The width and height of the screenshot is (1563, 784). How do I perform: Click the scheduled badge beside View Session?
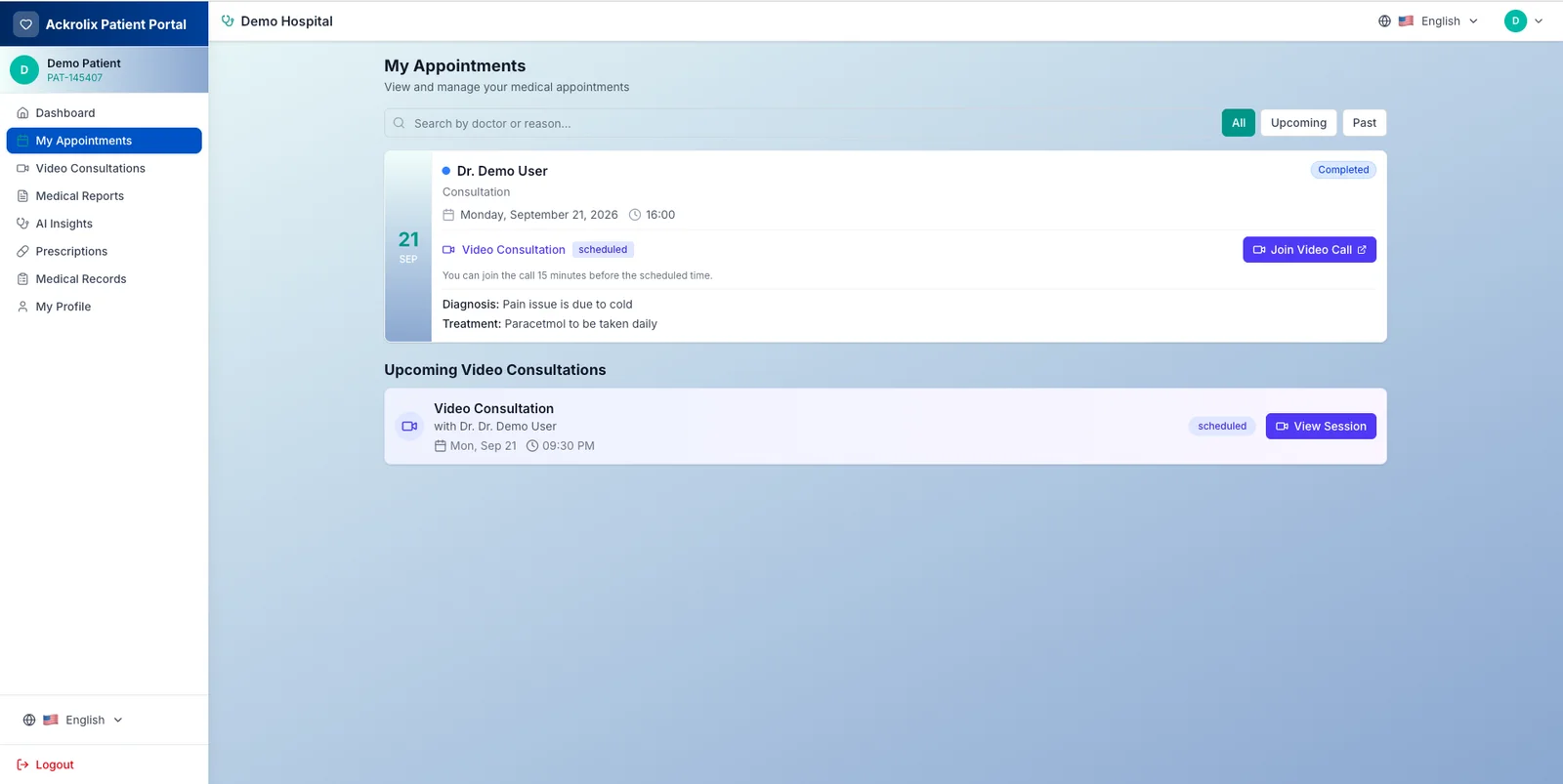[1222, 427]
